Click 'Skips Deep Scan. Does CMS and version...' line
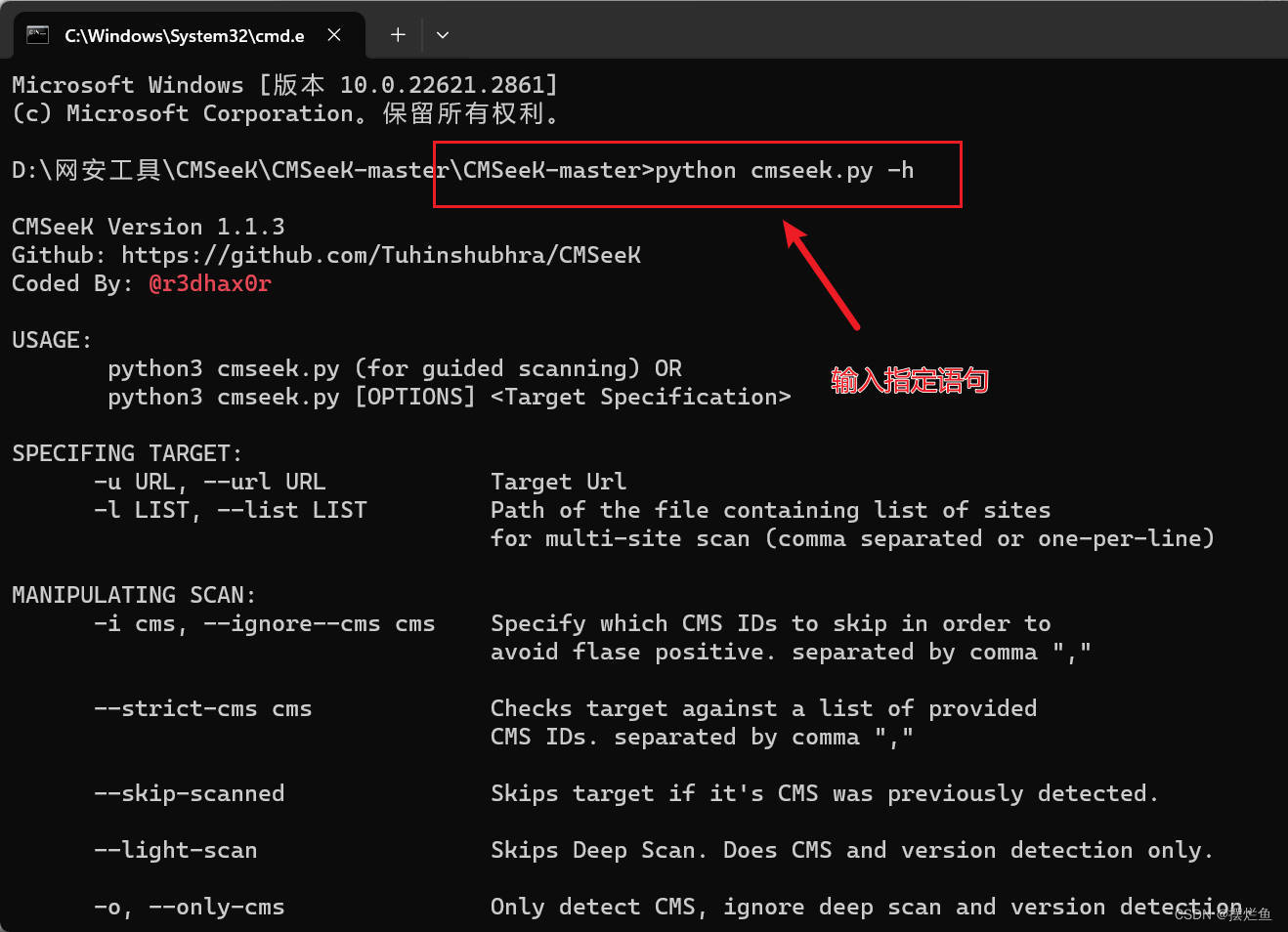The height and width of the screenshot is (932, 1288). click(x=852, y=850)
